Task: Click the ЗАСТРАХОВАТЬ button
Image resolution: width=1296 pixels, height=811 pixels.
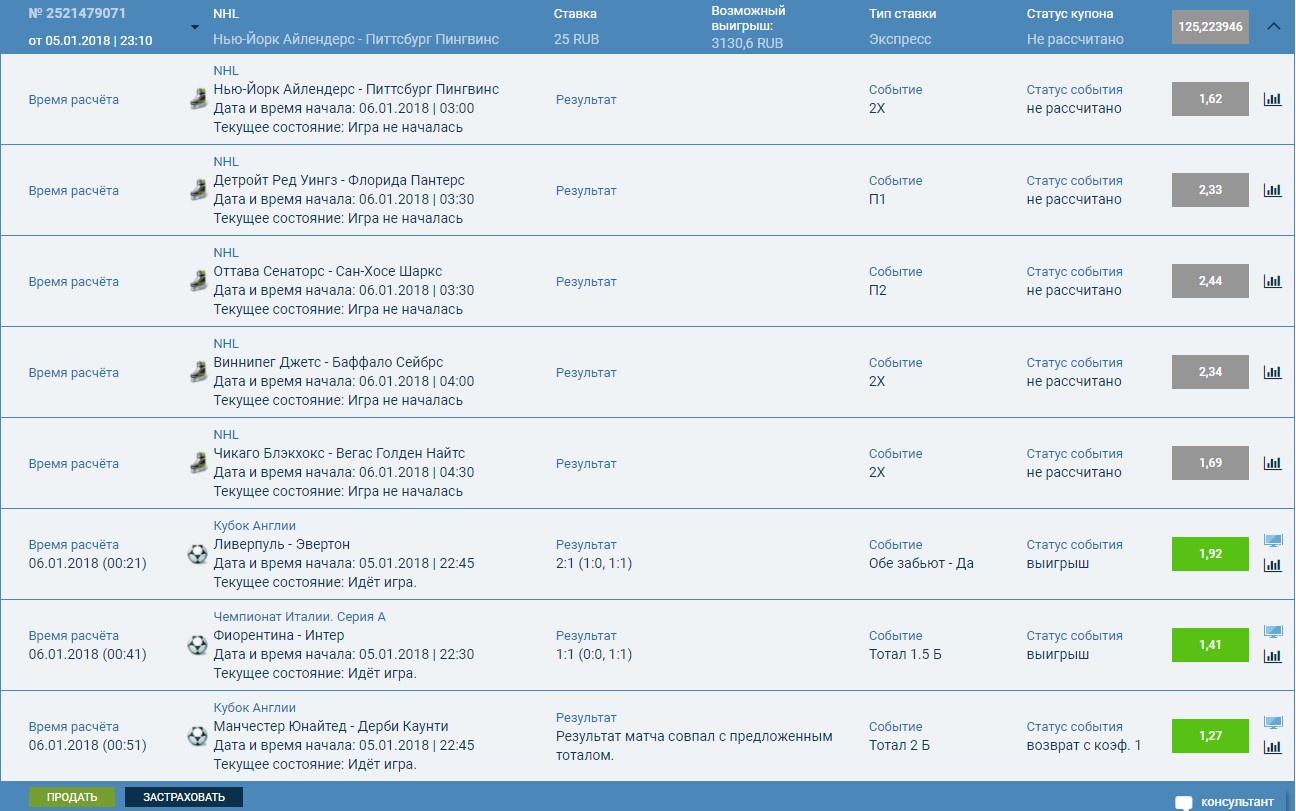Action: pyautogui.click(x=183, y=797)
